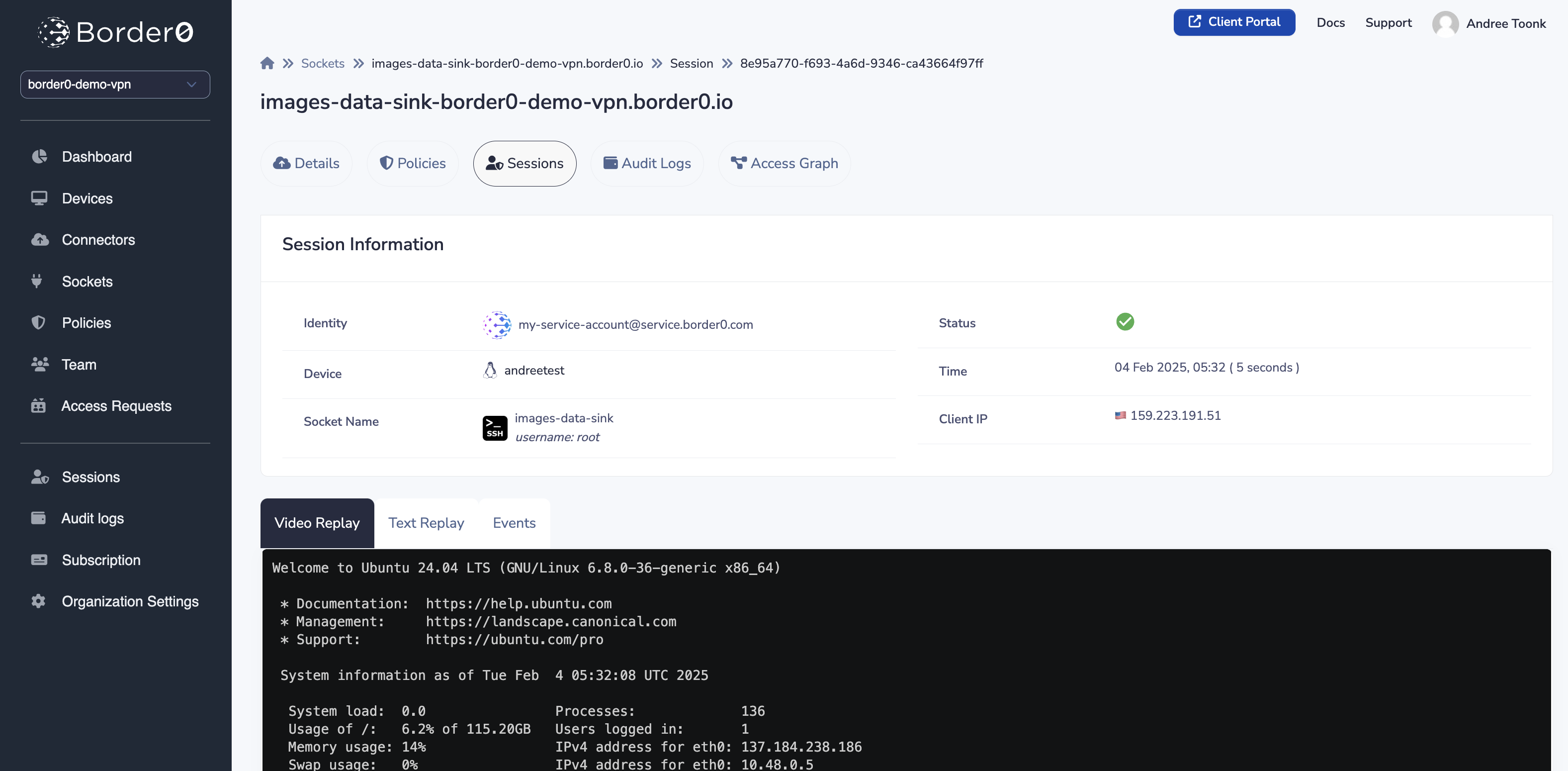This screenshot has height=771, width=1568.
Task: Click the Session Information heading
Action: [363, 244]
